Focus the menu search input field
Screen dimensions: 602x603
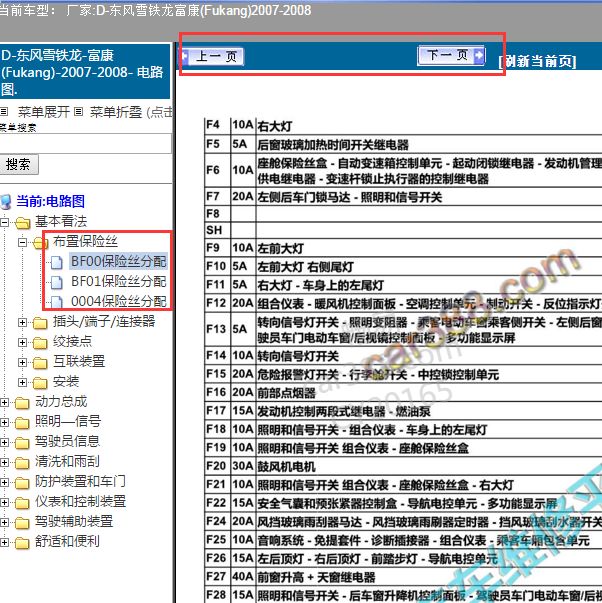(85, 143)
